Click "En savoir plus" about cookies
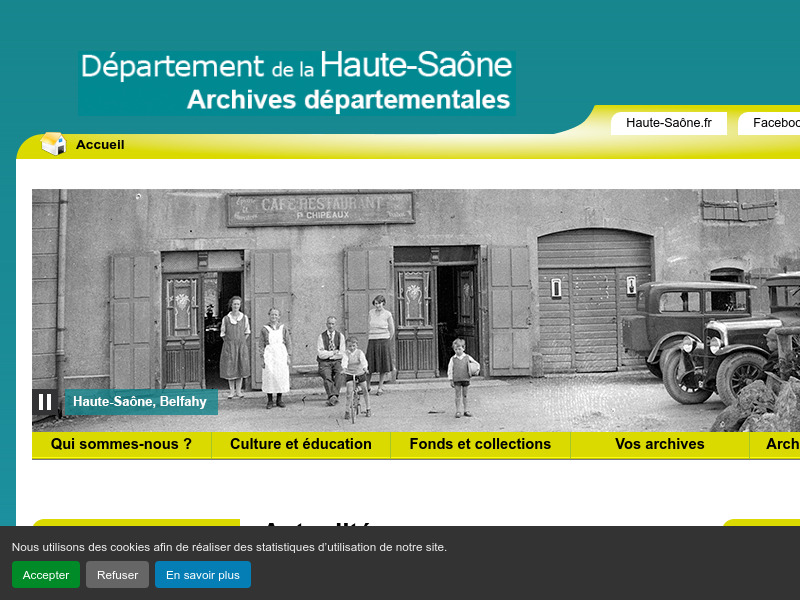 coord(202,574)
